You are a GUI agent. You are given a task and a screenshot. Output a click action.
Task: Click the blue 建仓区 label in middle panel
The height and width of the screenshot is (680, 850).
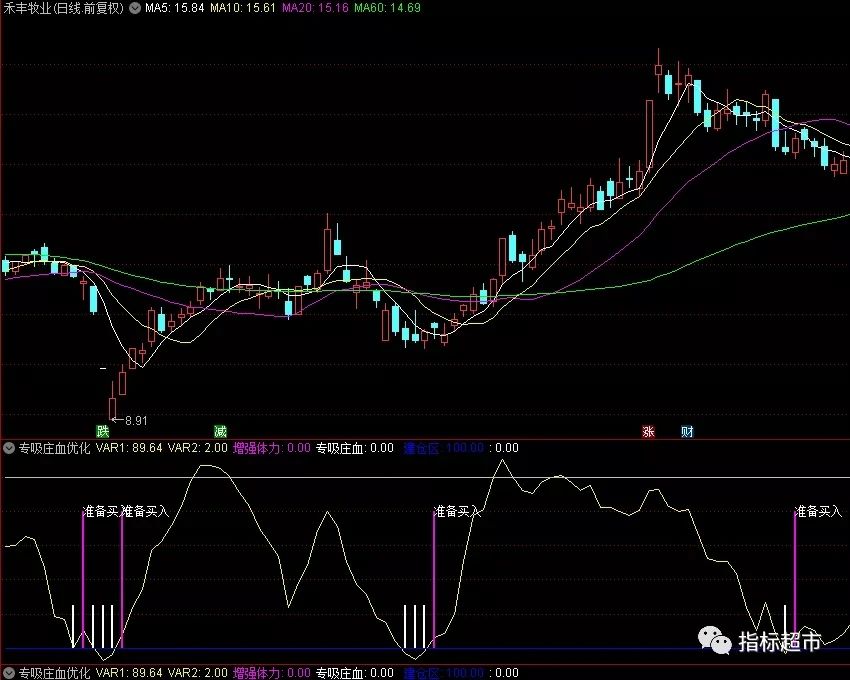coord(420,448)
